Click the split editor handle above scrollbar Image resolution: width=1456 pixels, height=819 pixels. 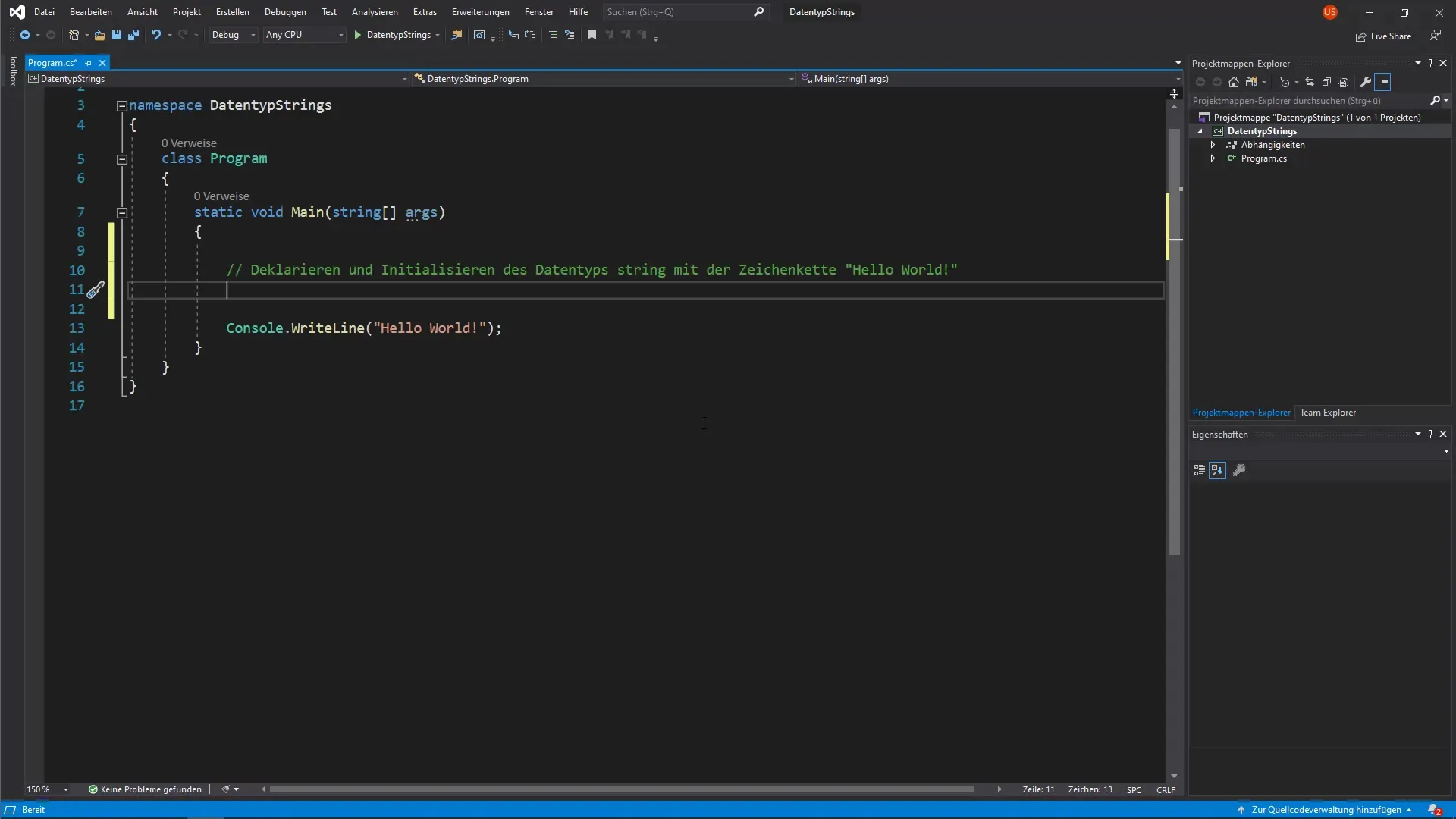1174,94
